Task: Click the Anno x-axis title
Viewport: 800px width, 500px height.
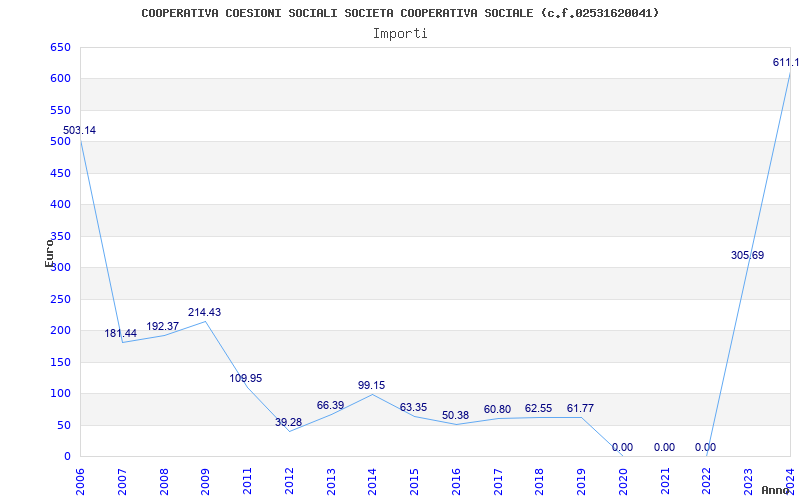Action: click(x=776, y=490)
